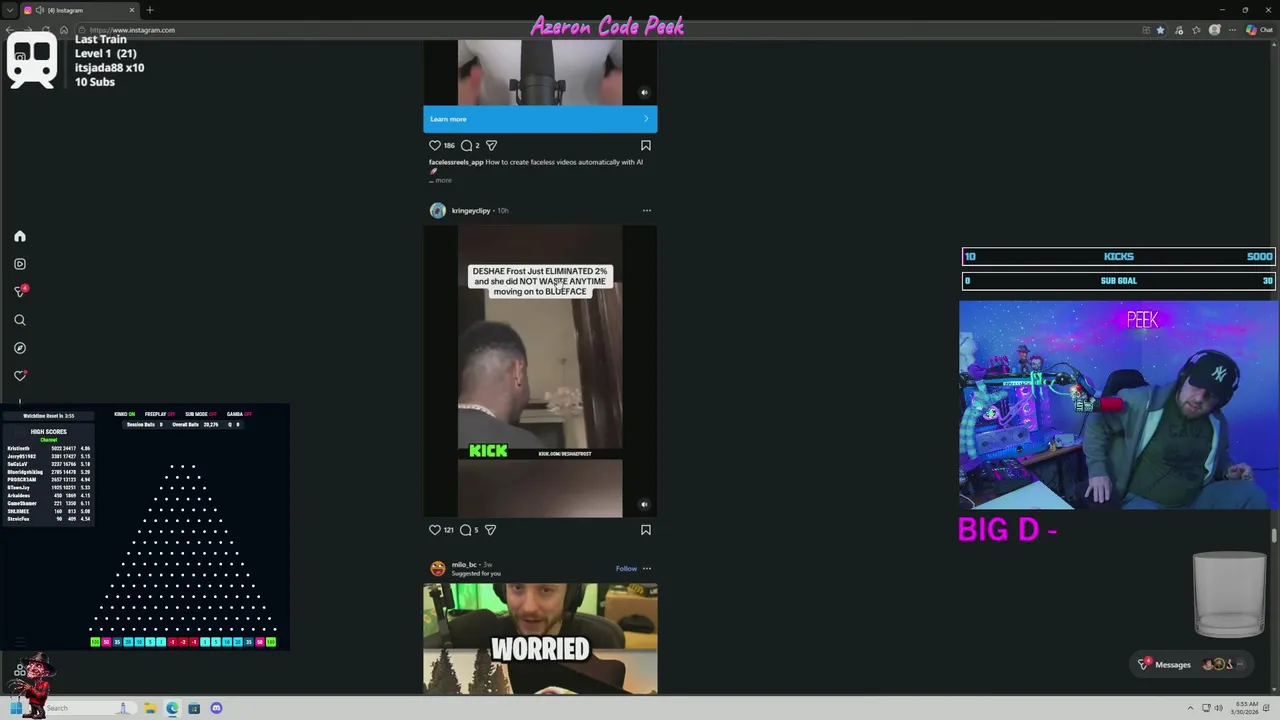Comment on the facelessreels_app post
The height and width of the screenshot is (720, 1280).
466,145
